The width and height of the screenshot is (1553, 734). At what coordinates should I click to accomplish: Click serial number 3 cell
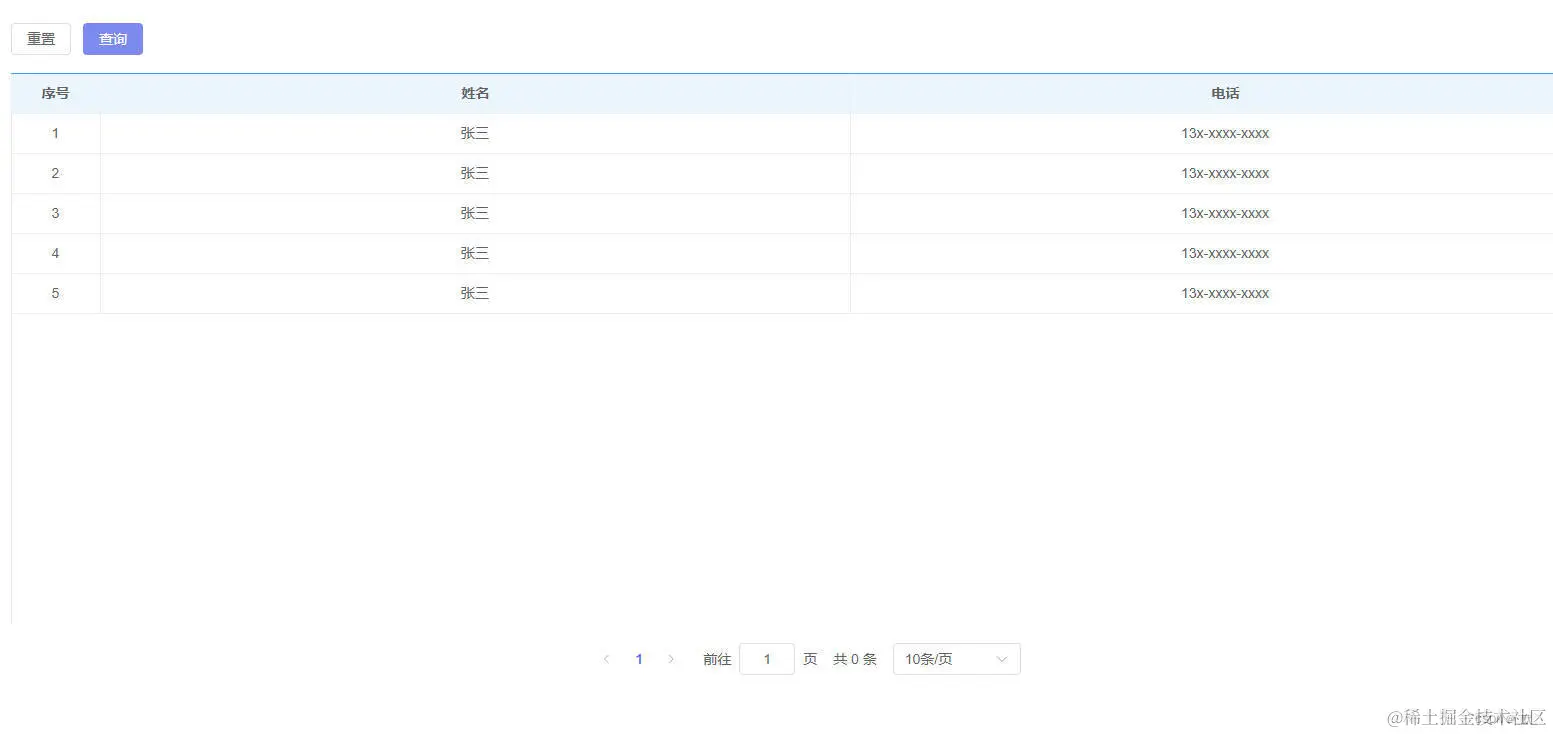point(55,213)
